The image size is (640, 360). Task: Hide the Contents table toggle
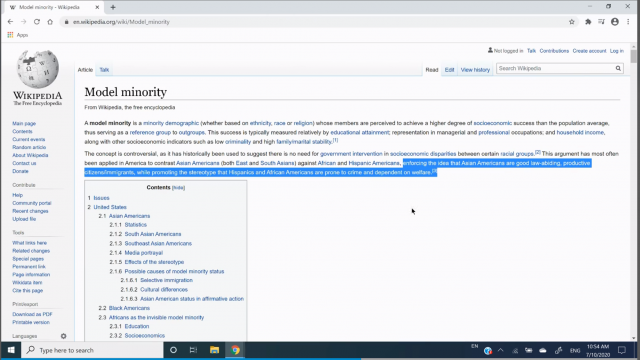pos(178,188)
